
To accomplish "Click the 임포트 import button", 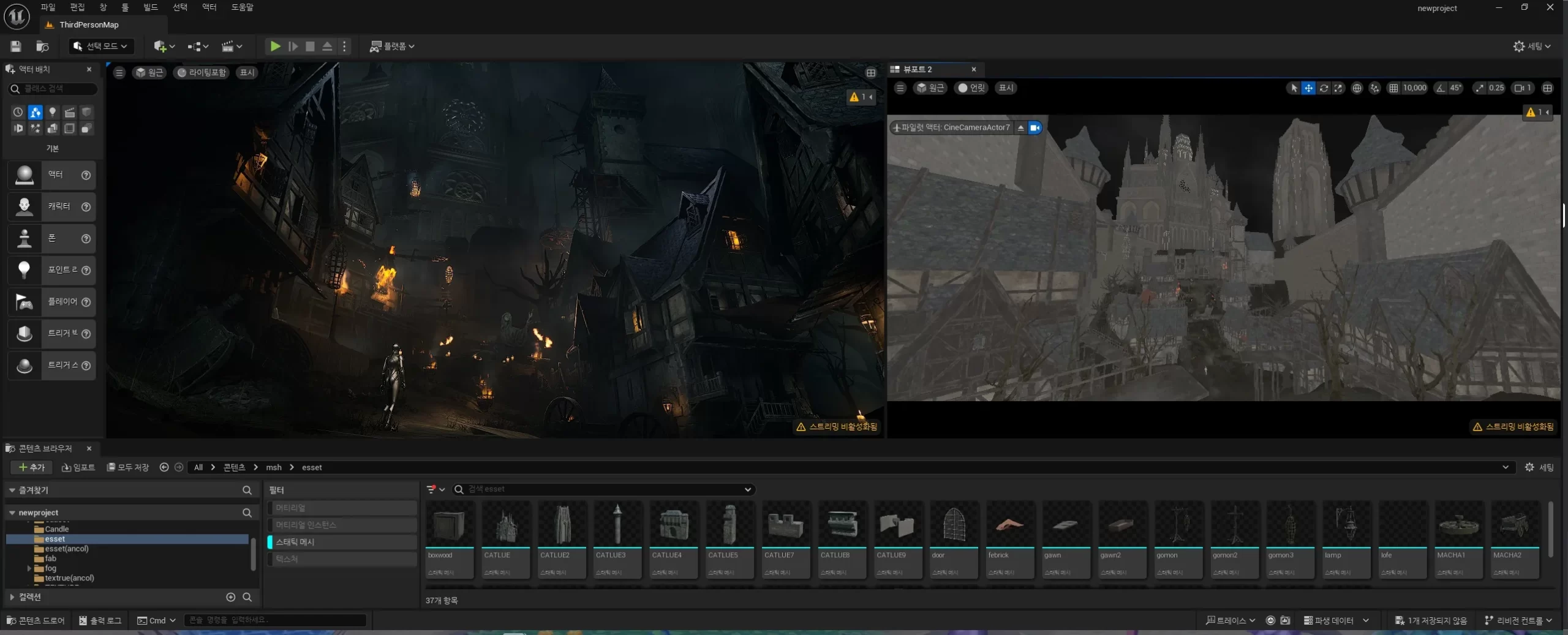I will click(78, 467).
